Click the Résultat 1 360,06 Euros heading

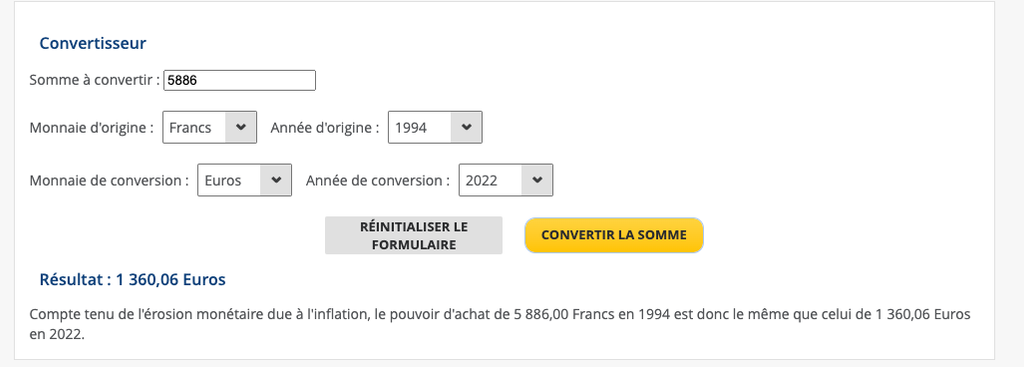[133, 280]
